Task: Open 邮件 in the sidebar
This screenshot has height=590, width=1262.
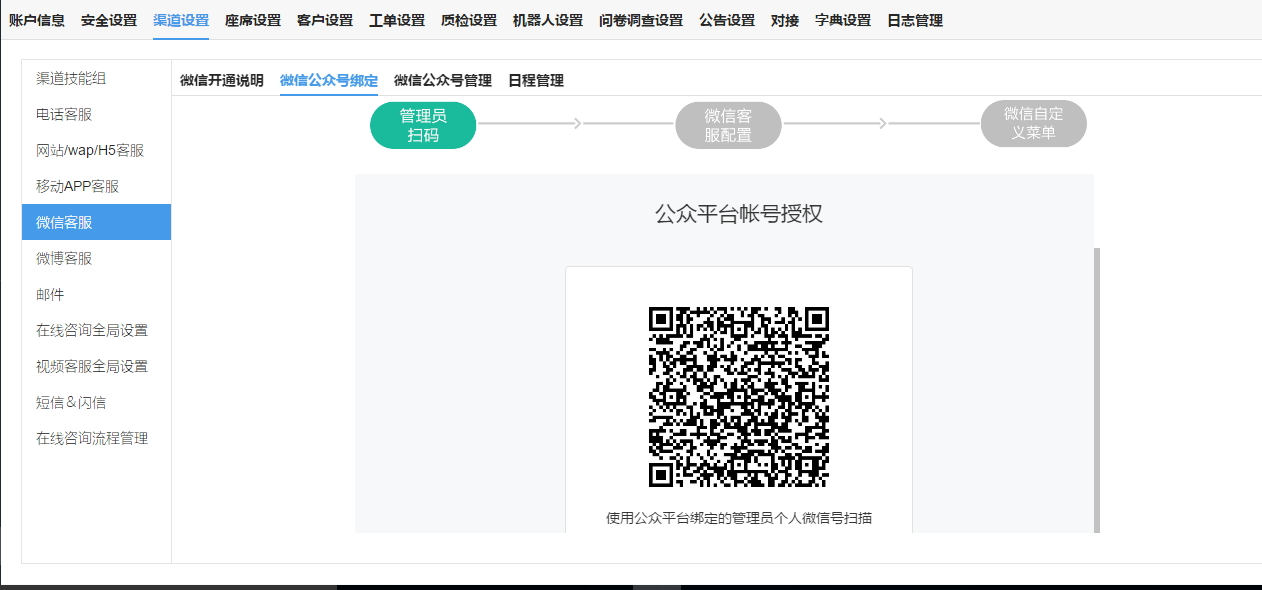Action: 96,294
